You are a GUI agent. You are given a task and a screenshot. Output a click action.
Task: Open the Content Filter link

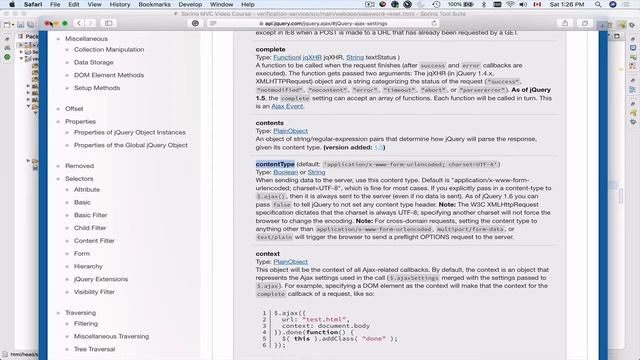tap(94, 241)
